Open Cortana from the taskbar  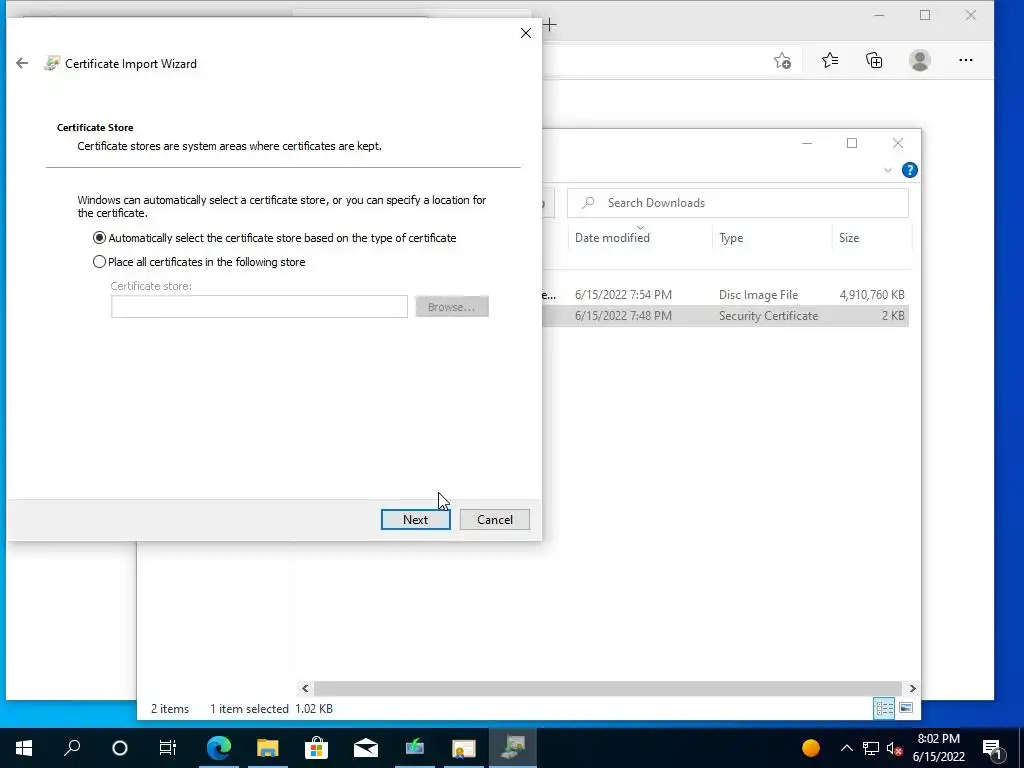[120, 748]
